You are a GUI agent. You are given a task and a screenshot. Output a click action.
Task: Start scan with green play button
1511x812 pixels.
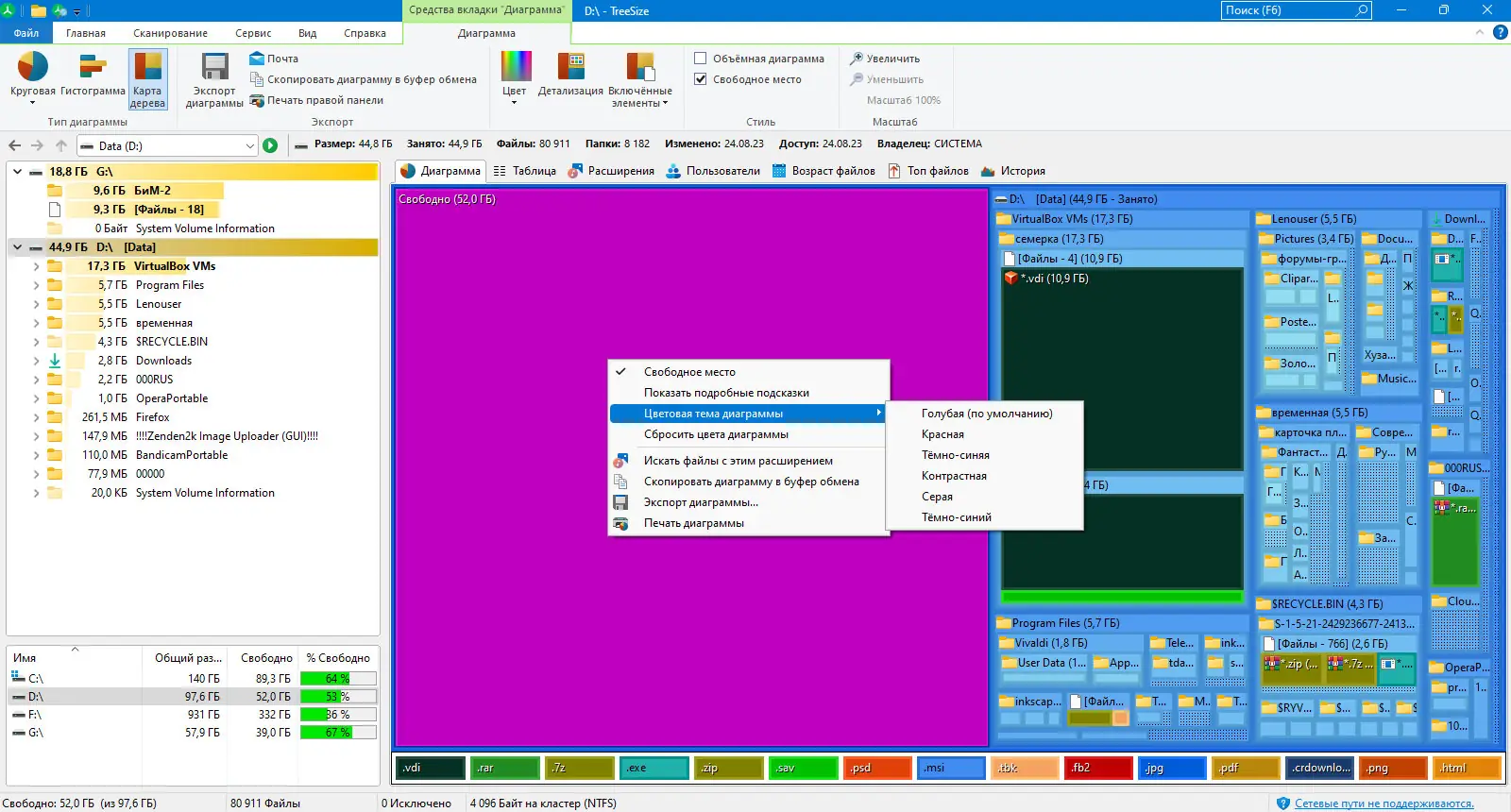coord(270,145)
